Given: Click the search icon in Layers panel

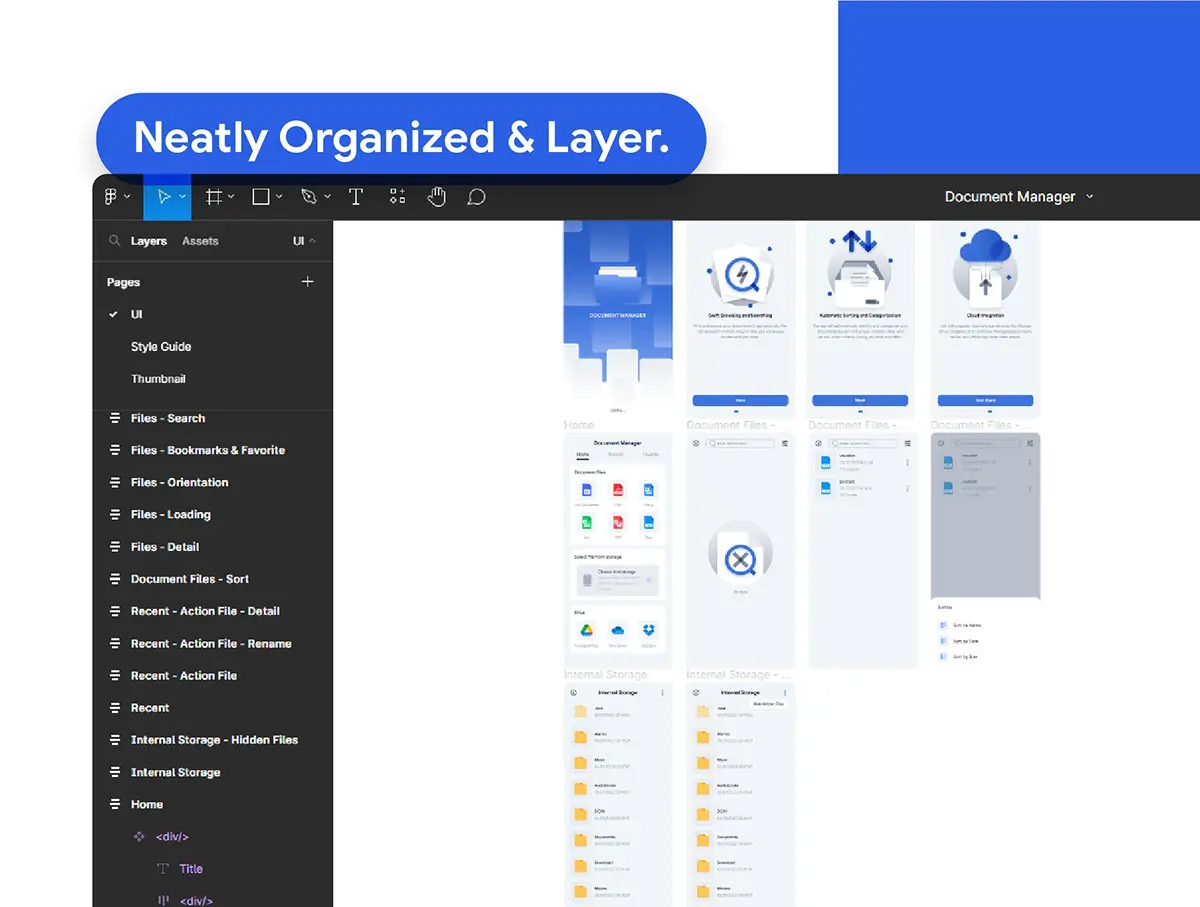Looking at the screenshot, I should (115, 241).
